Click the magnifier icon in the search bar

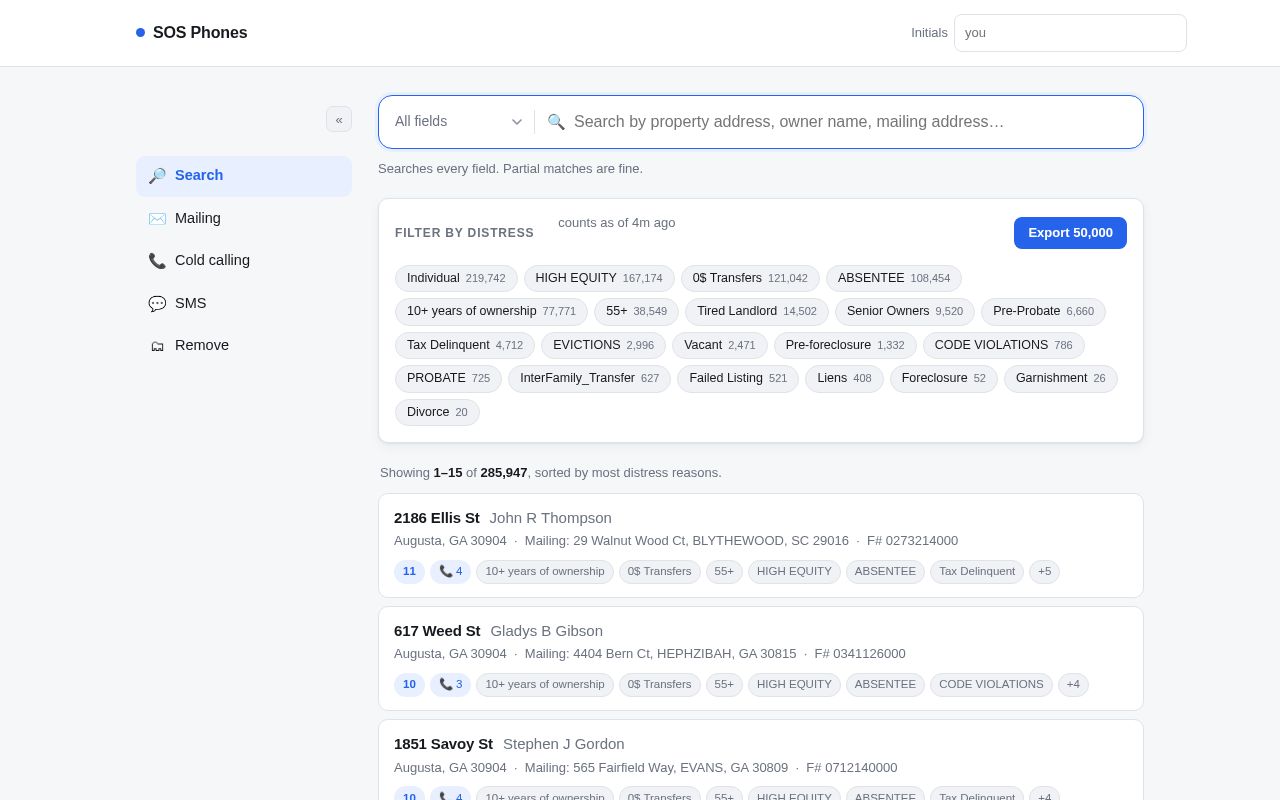pyautogui.click(x=556, y=122)
